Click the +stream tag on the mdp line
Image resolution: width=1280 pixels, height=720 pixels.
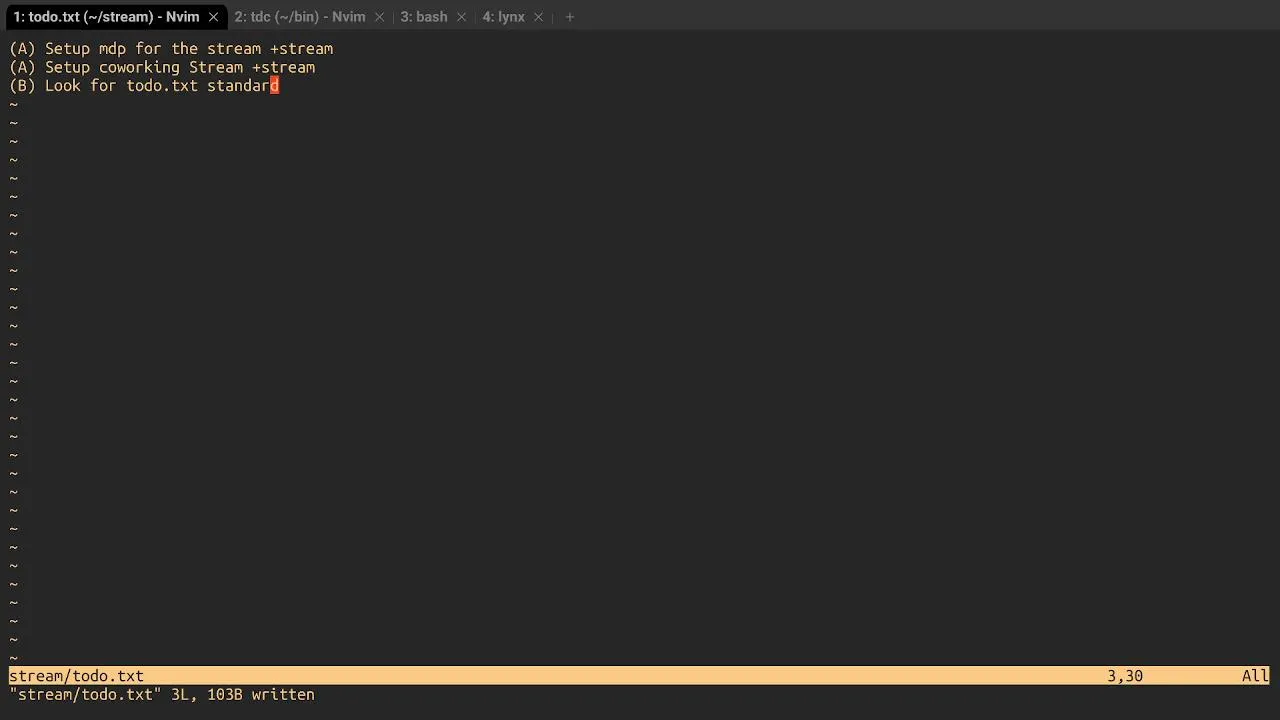point(301,49)
